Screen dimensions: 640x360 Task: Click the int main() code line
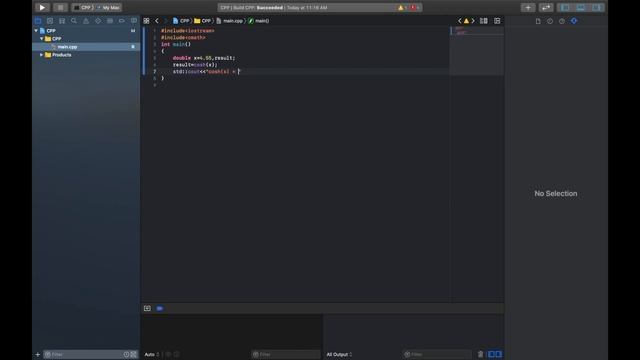(176, 44)
